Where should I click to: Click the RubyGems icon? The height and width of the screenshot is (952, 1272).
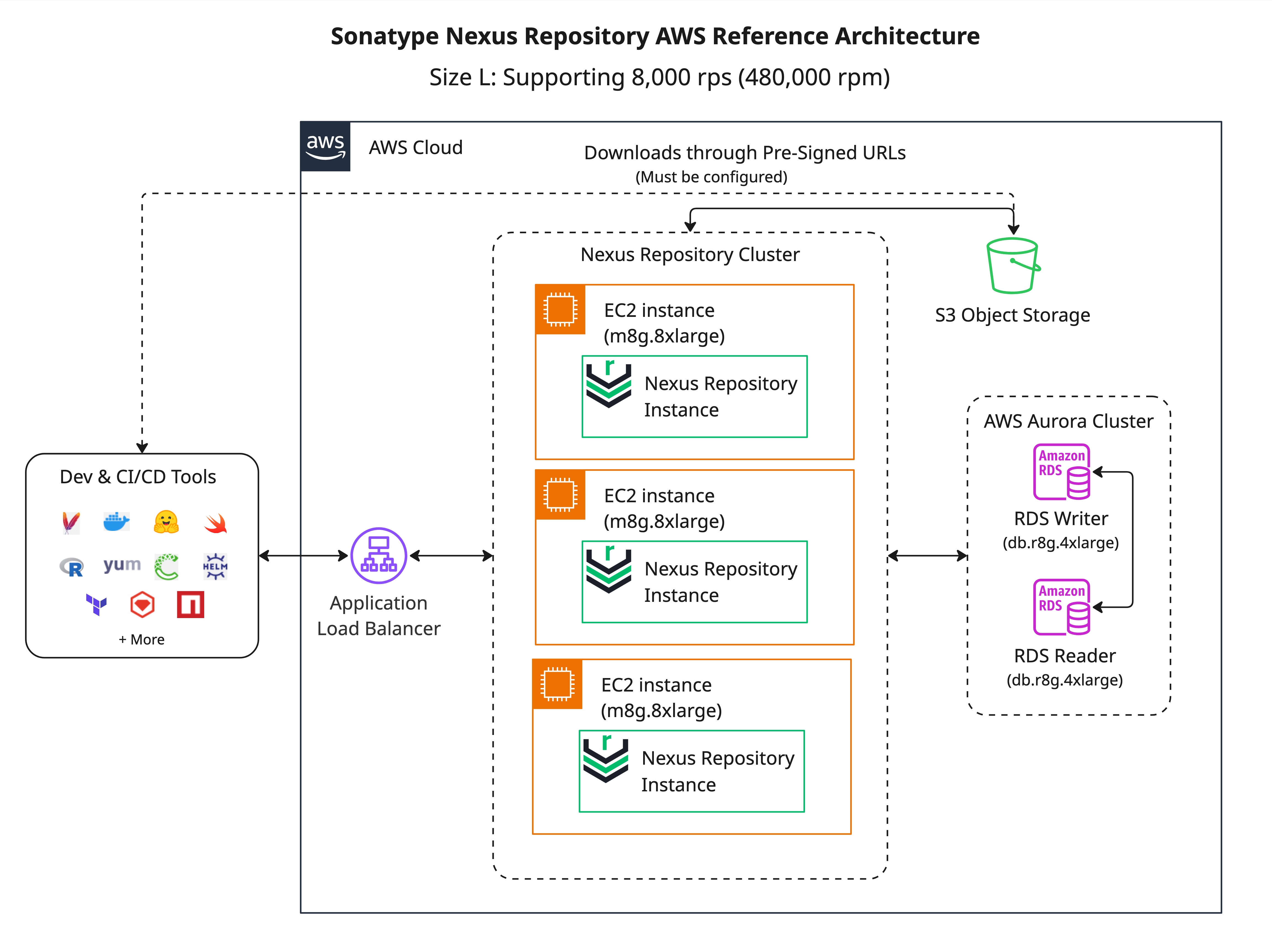142,604
